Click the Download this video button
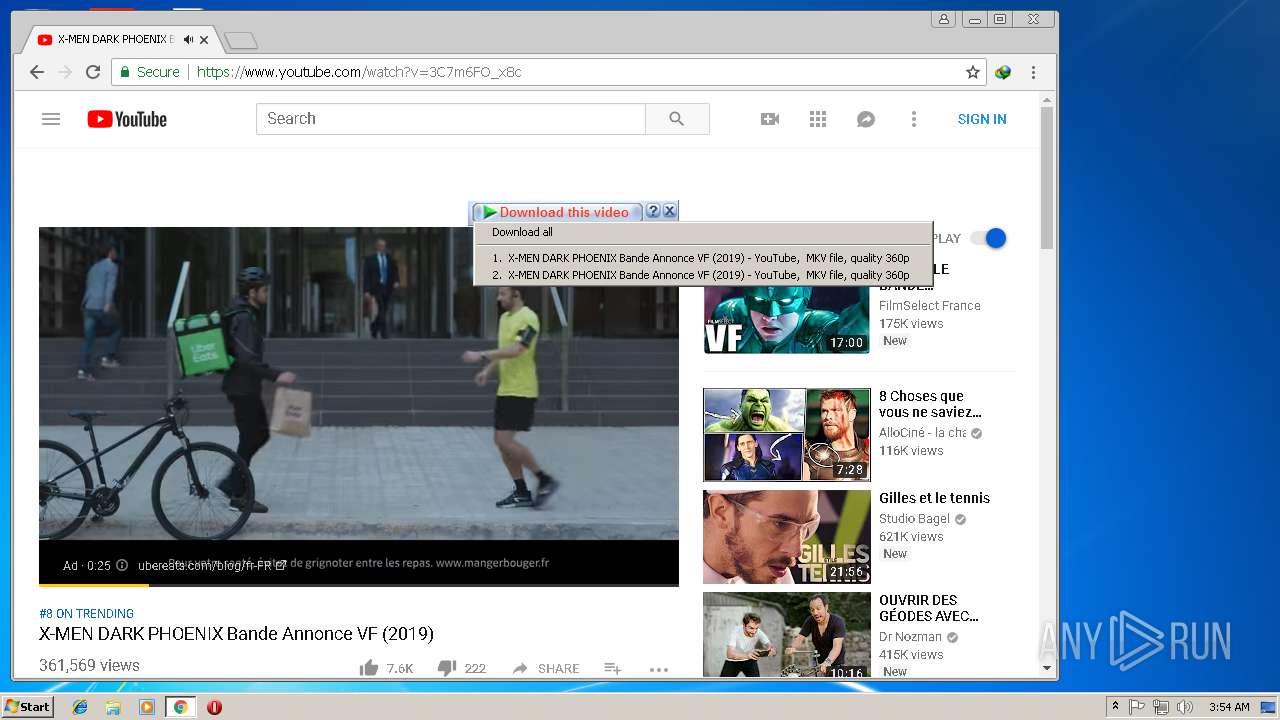1280x720 pixels. coord(556,212)
